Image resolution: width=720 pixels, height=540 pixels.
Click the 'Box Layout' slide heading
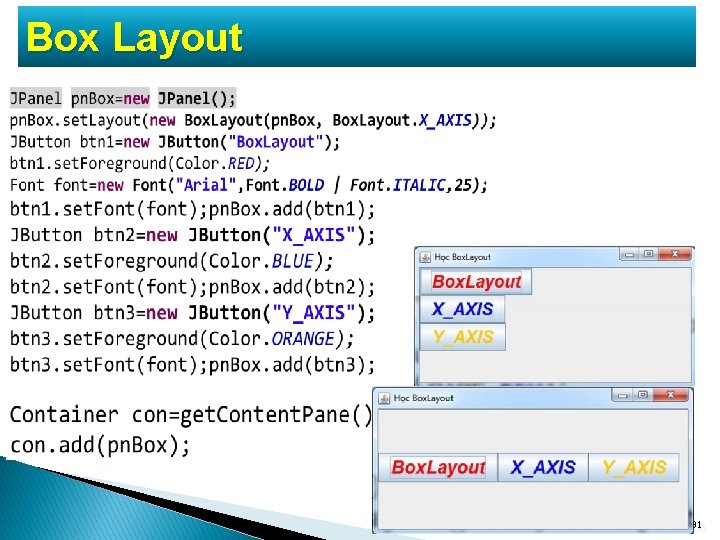[x=134, y=37]
